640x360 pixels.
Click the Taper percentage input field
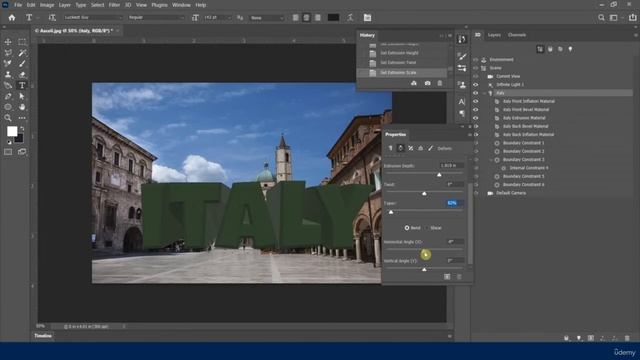pyautogui.click(x=454, y=203)
